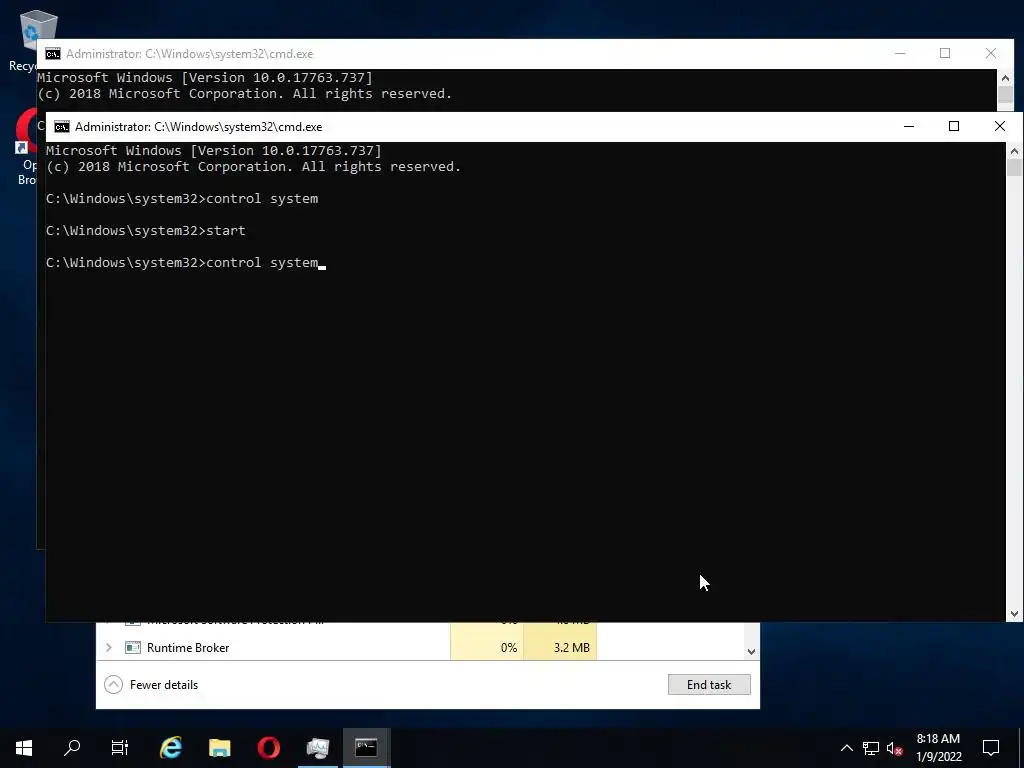Open the Windows Start menu
This screenshot has width=1024, height=768.
(24, 748)
